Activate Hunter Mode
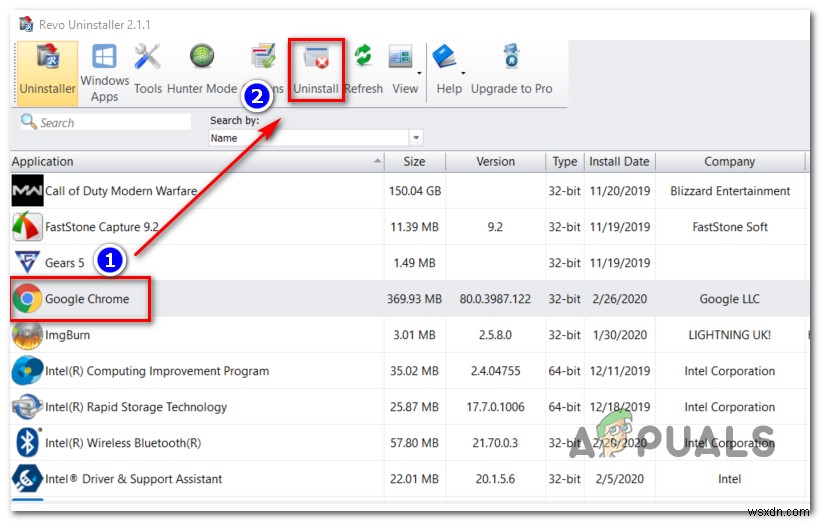 tap(202, 70)
